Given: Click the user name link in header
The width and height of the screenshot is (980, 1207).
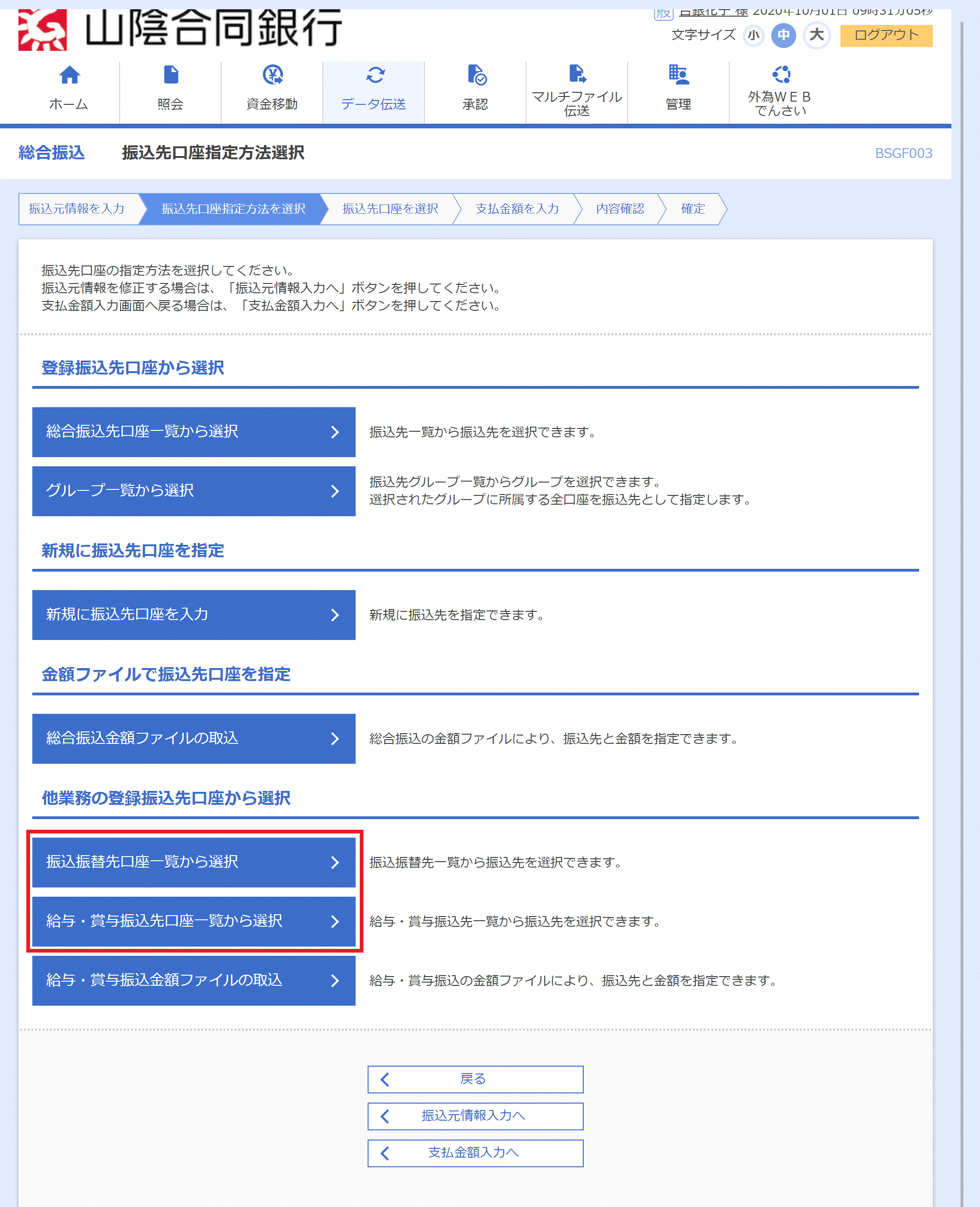Looking at the screenshot, I should pyautogui.click(x=713, y=12).
